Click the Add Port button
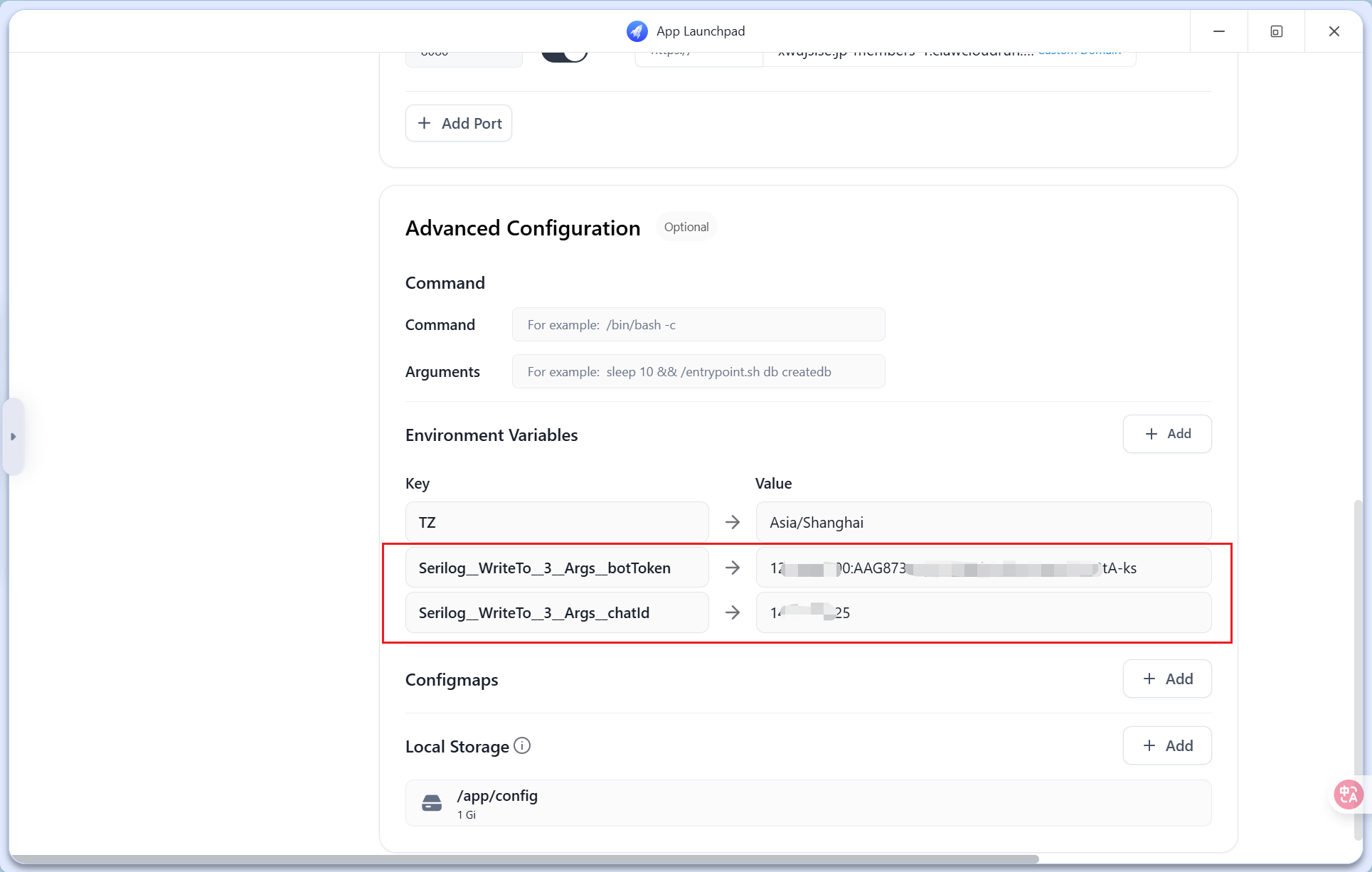Image resolution: width=1372 pixels, height=872 pixels. click(459, 123)
